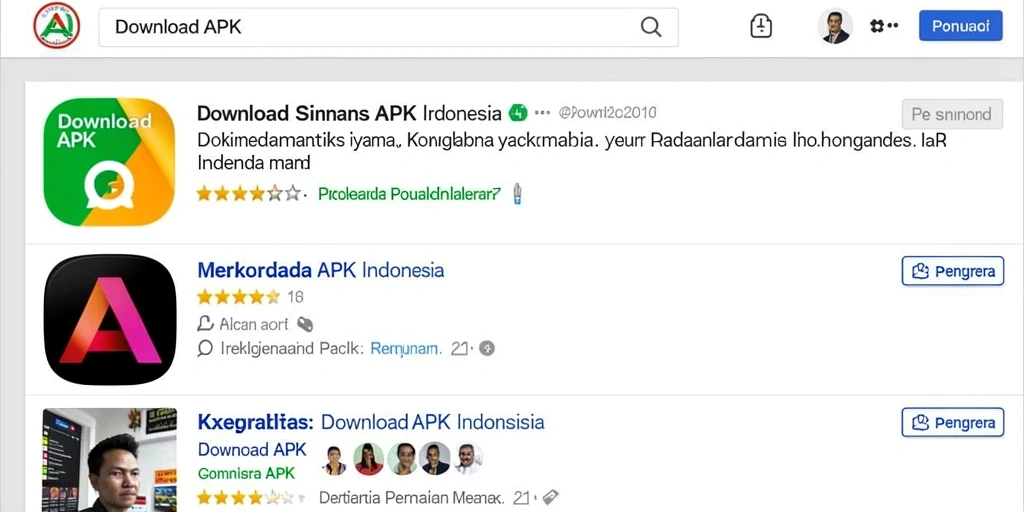
Task: Click the comment icon before Irekljenaand Paclk
Action: point(205,349)
